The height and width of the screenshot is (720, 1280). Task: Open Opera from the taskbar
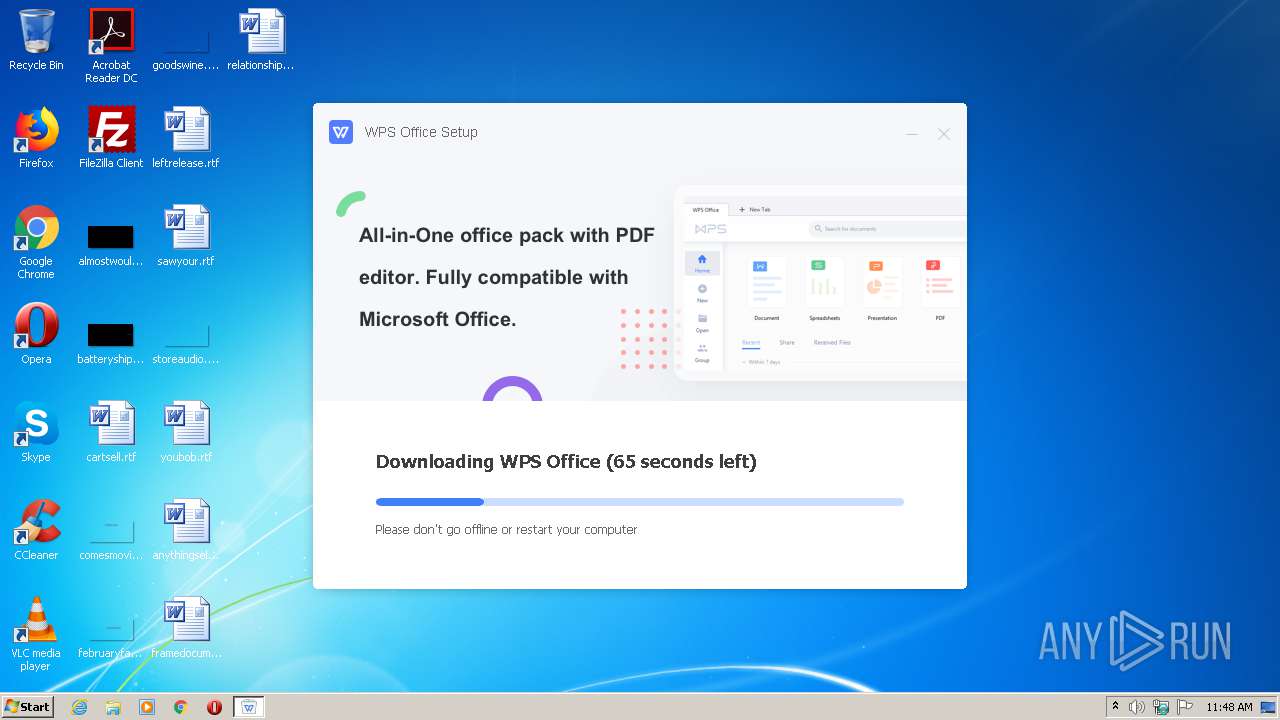214,707
